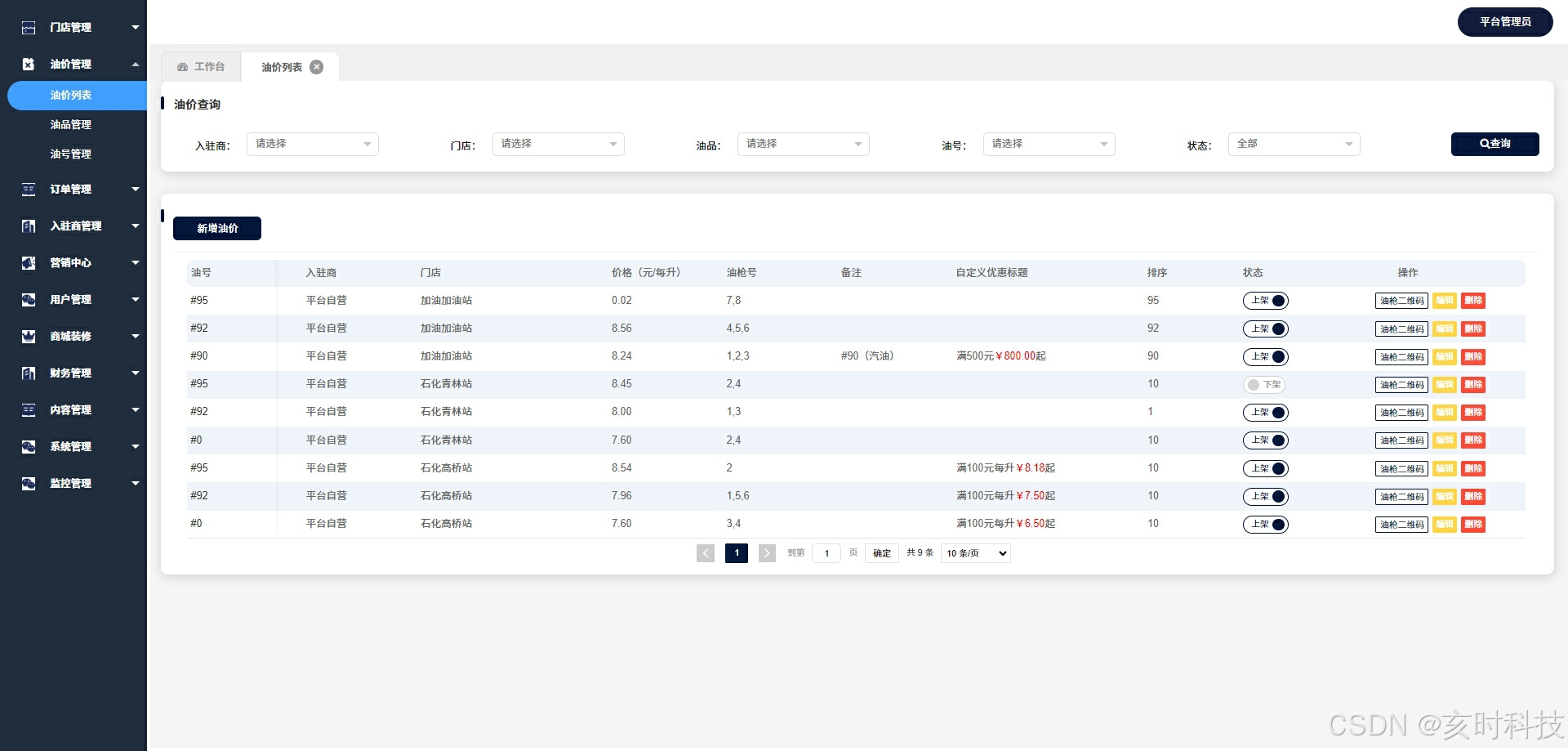Open 油号管理 in the sidebar
This screenshot has width=1568, height=751.
tap(71, 154)
